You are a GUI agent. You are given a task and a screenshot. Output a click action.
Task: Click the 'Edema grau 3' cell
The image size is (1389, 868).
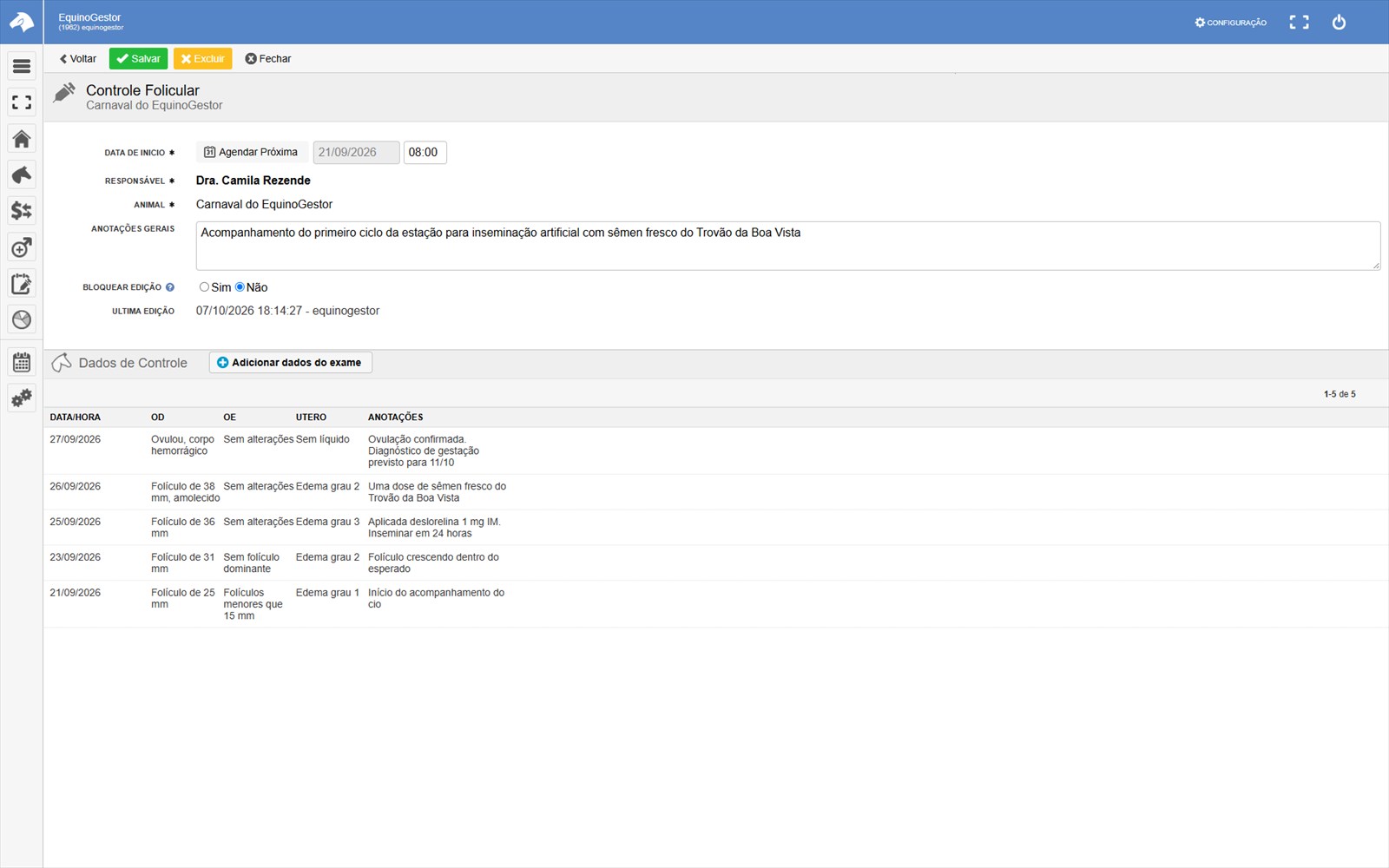click(327, 522)
